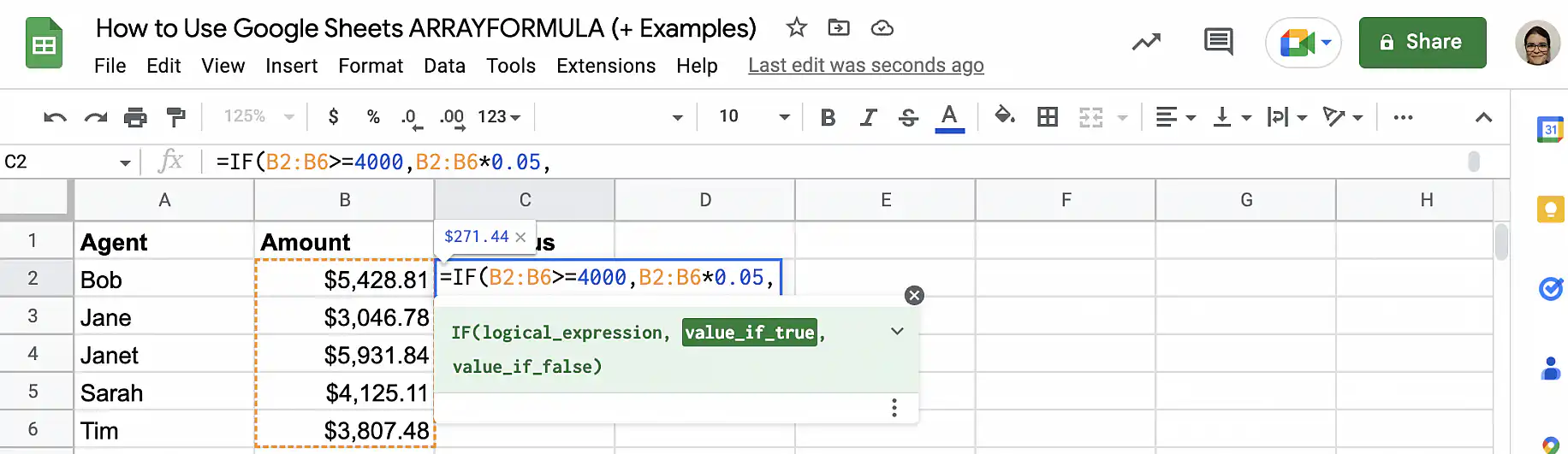Screen dimensions: 1568x454
Task: Open the File menu
Action: tap(110, 66)
